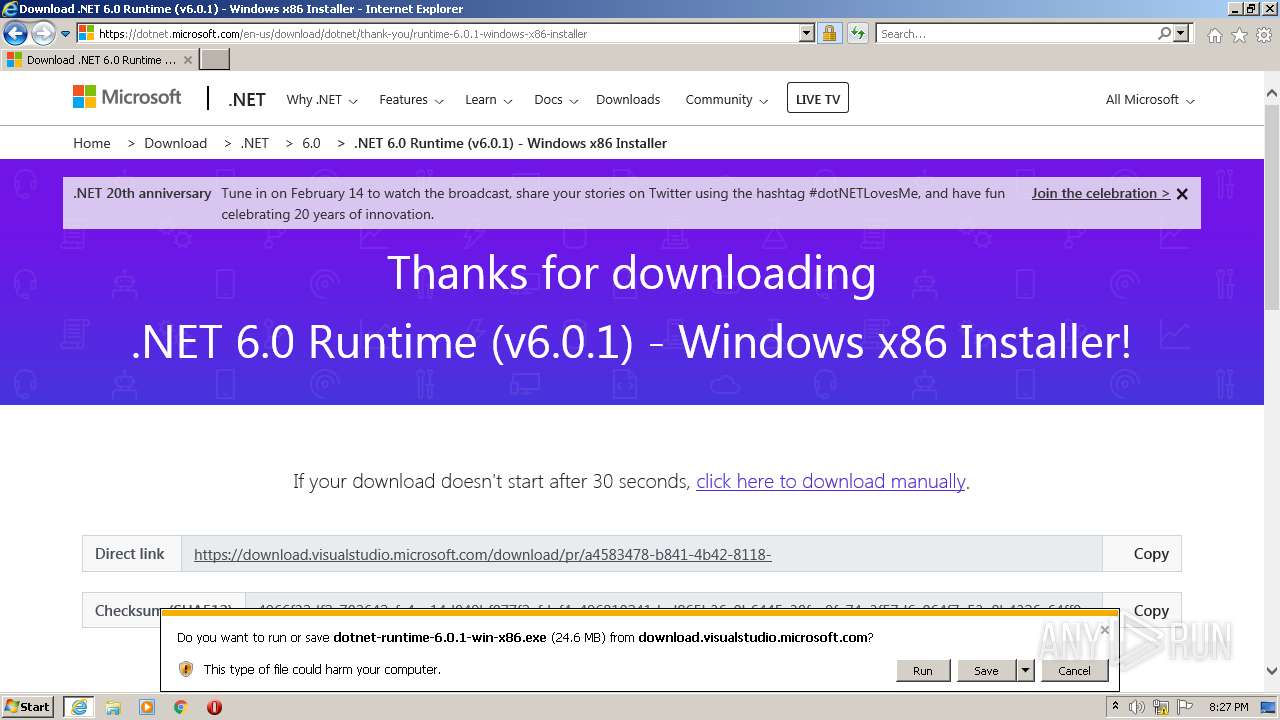
Task: Expand the Docs menu
Action: (x=556, y=99)
